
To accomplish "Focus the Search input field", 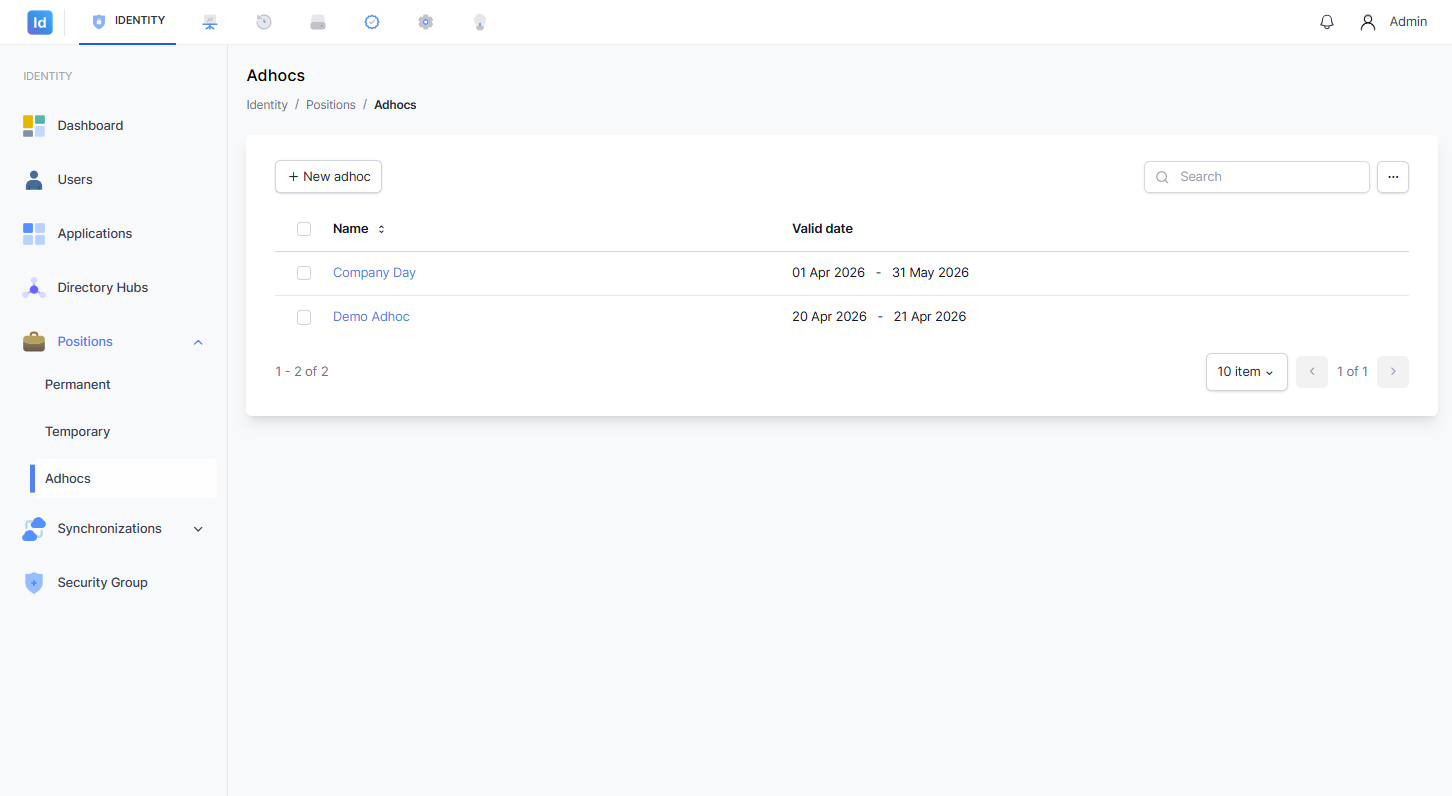I will [x=1257, y=177].
